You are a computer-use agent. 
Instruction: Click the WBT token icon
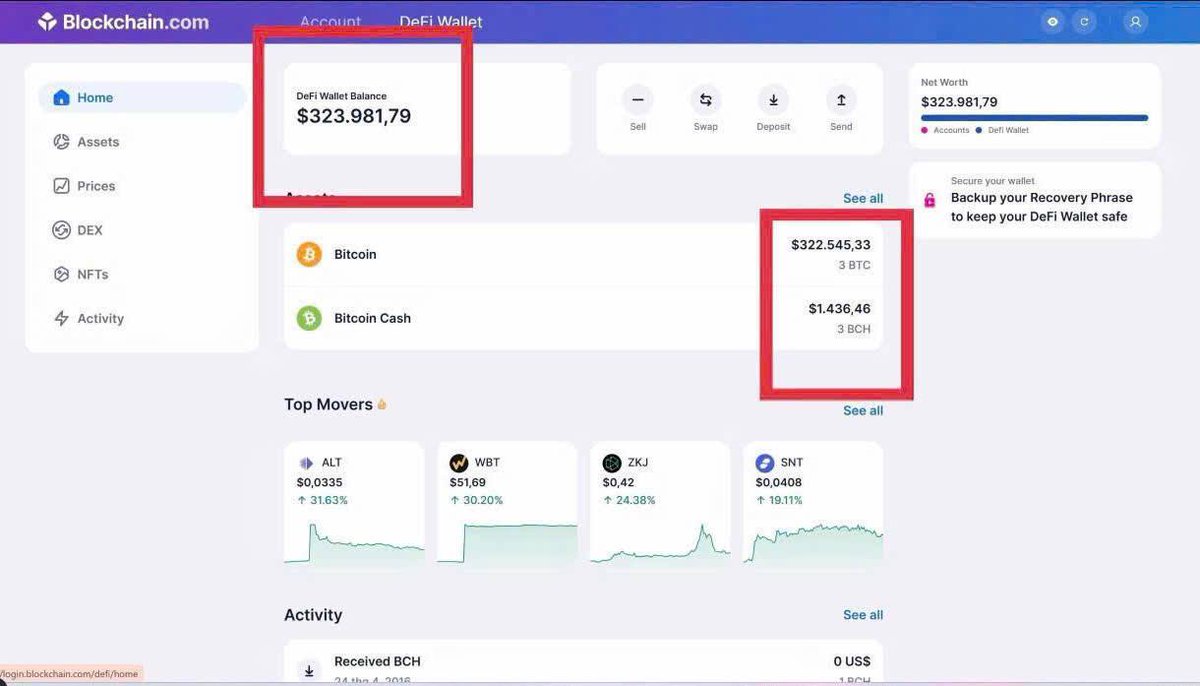459,463
